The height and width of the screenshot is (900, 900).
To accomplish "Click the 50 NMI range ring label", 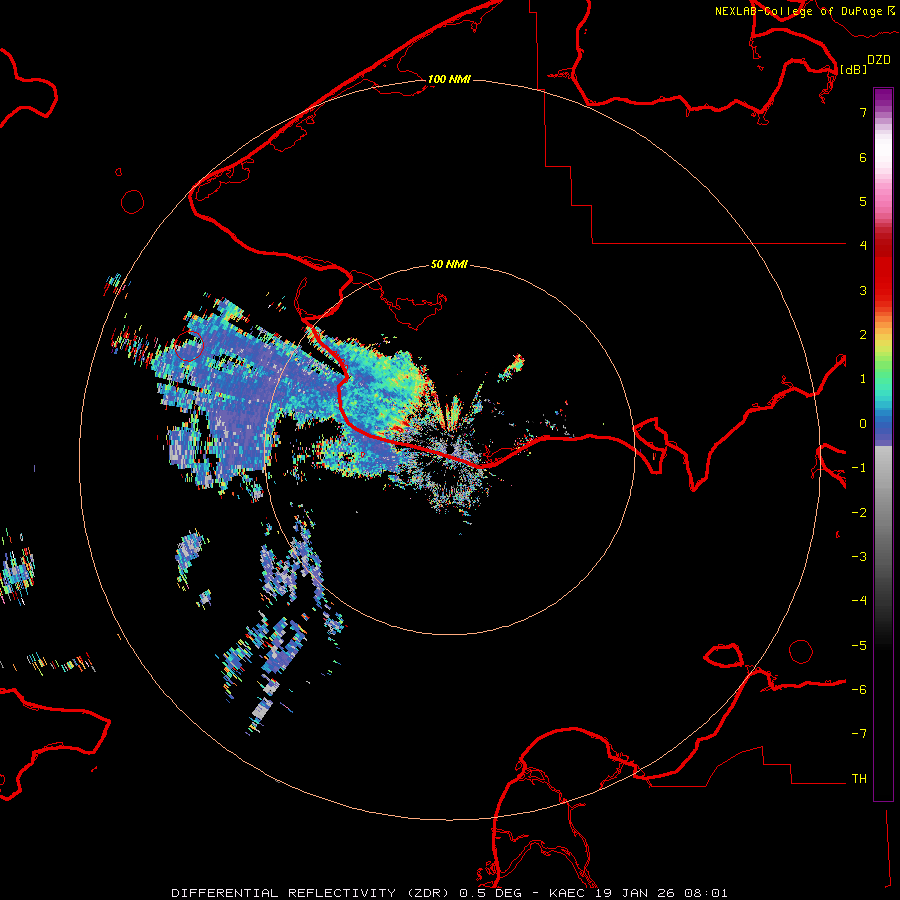I will pyautogui.click(x=449, y=264).
